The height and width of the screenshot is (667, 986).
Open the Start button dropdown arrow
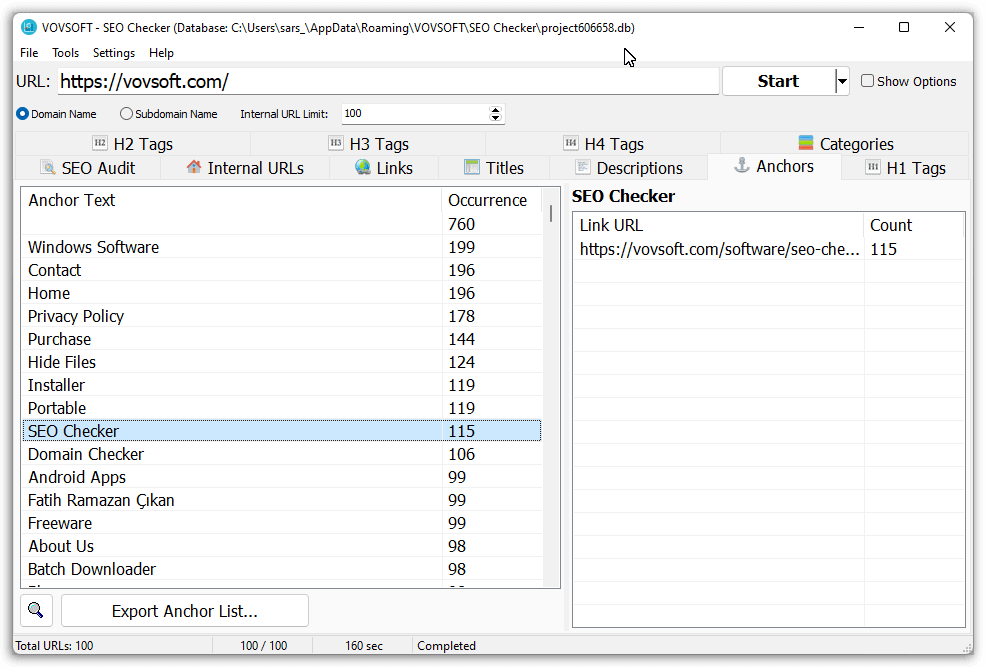[x=842, y=81]
